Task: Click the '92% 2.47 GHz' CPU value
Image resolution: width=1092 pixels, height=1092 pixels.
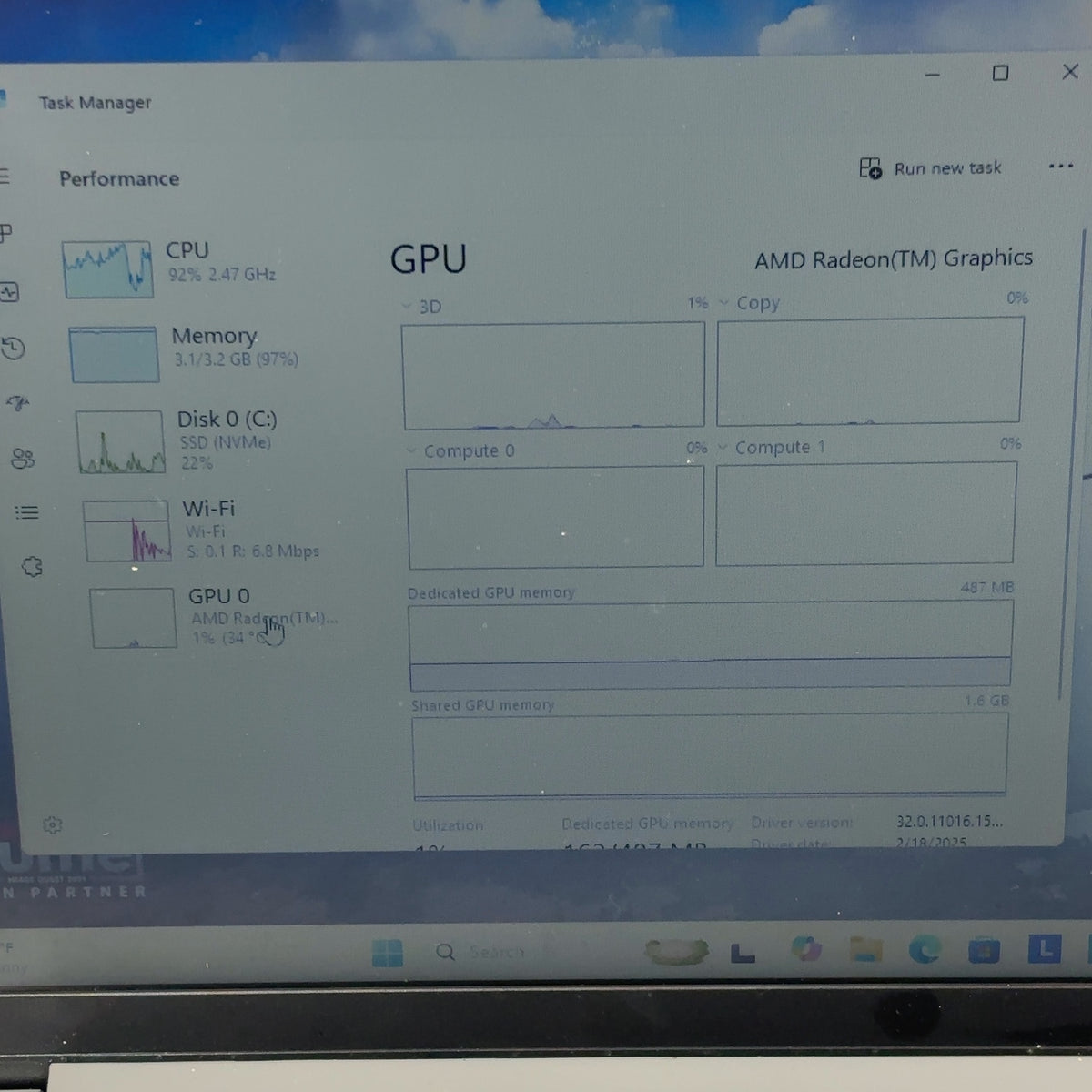Action: pyautogui.click(x=221, y=274)
